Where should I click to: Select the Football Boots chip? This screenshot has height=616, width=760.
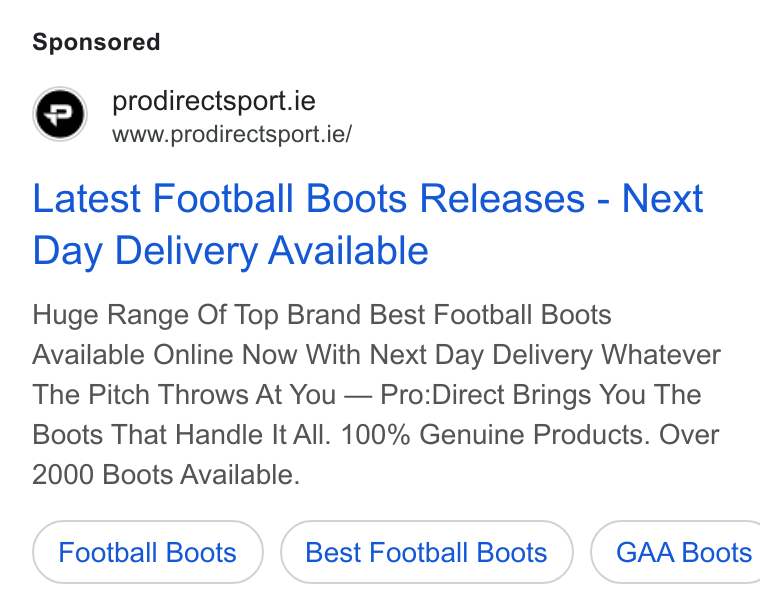[148, 553]
